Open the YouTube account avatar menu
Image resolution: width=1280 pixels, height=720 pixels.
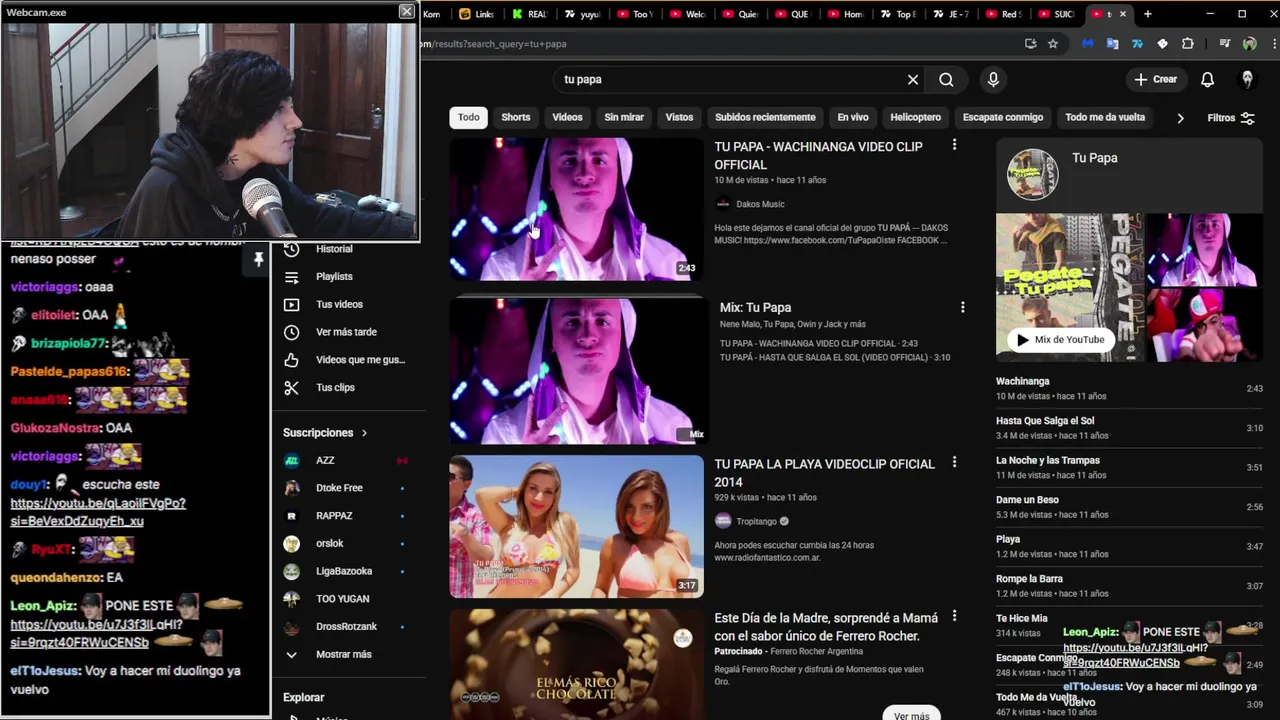[x=1247, y=79]
